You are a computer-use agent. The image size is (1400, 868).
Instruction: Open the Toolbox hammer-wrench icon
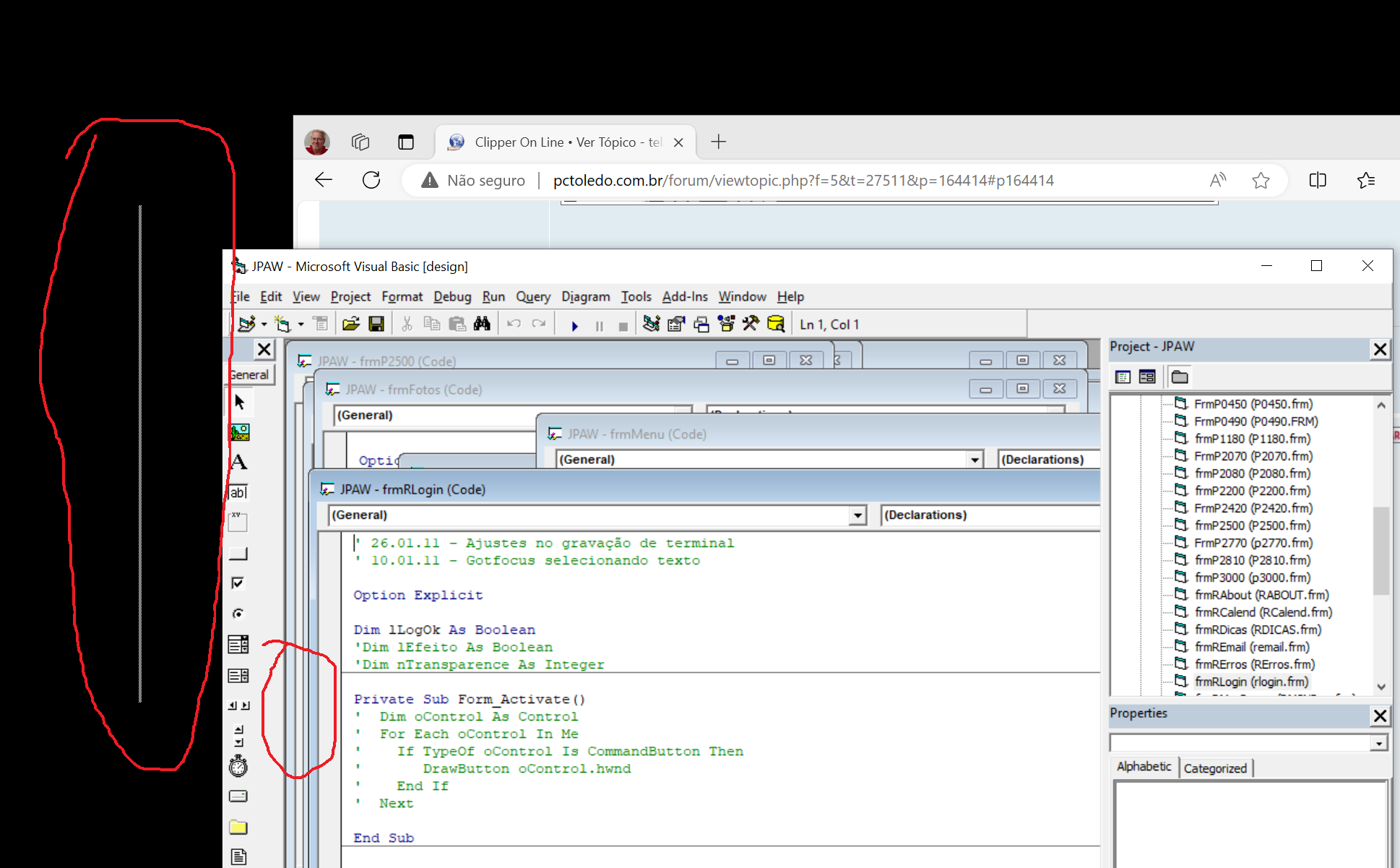coord(751,325)
